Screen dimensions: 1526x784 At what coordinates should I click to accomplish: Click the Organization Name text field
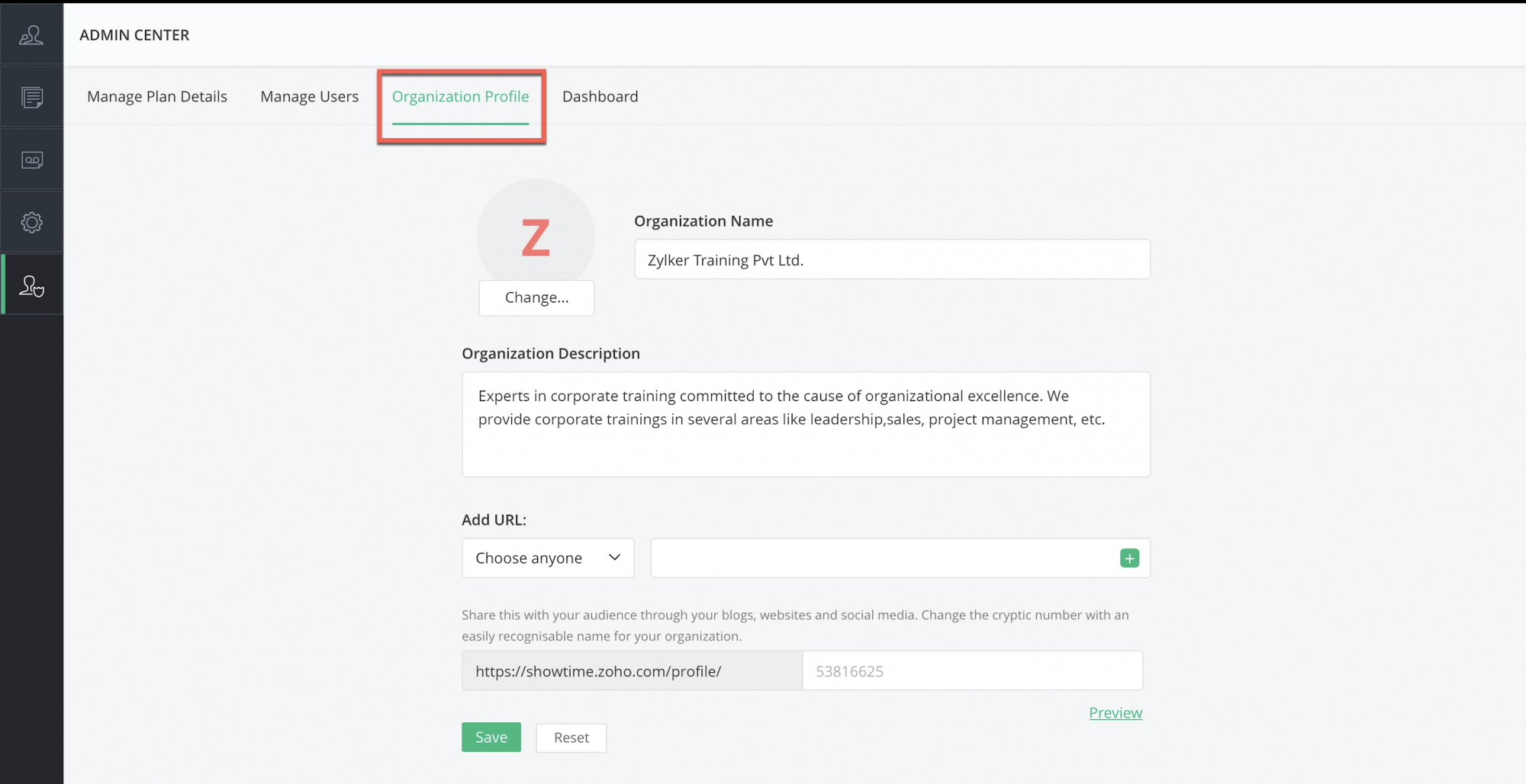coord(892,260)
